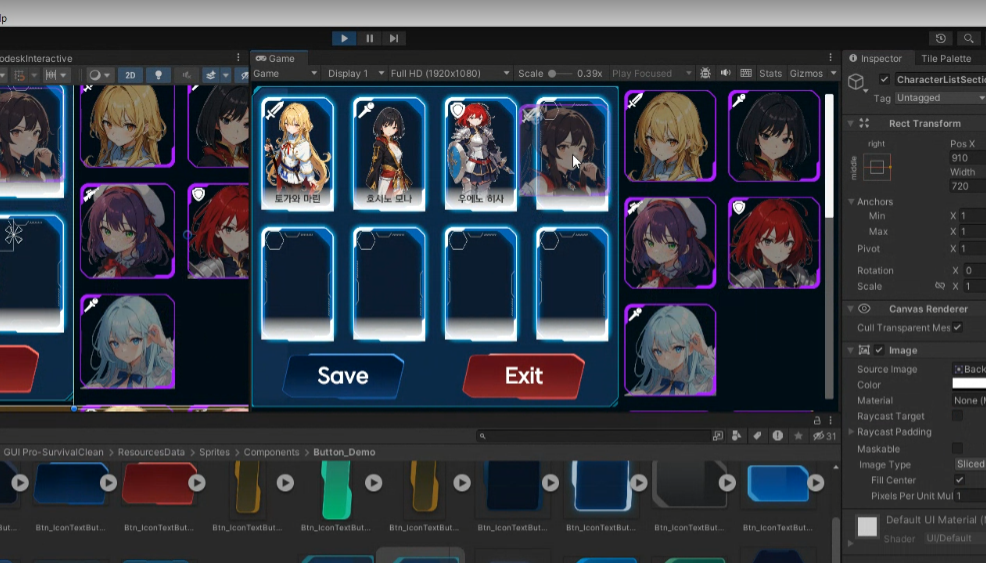Viewport: 986px width, 563px height.
Task: Switch to the Tile Palette tab
Action: coord(946,59)
